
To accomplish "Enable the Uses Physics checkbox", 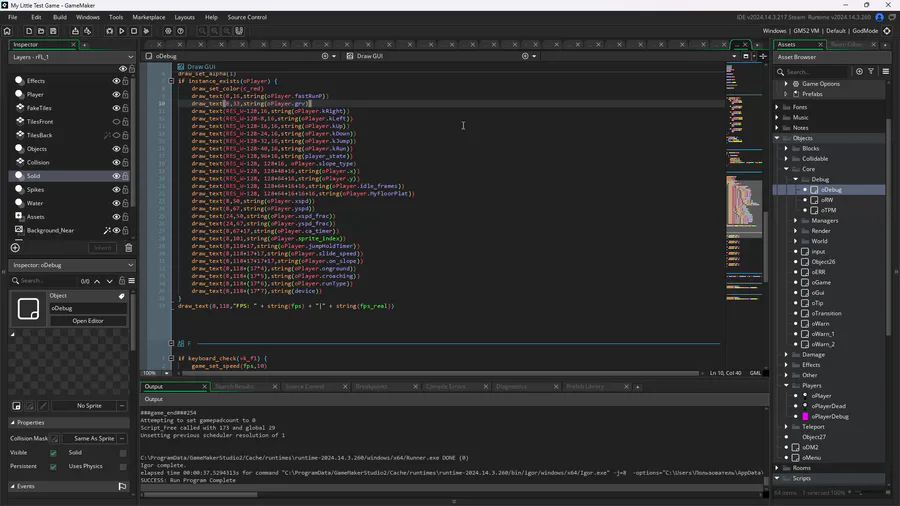I will pos(122,466).
